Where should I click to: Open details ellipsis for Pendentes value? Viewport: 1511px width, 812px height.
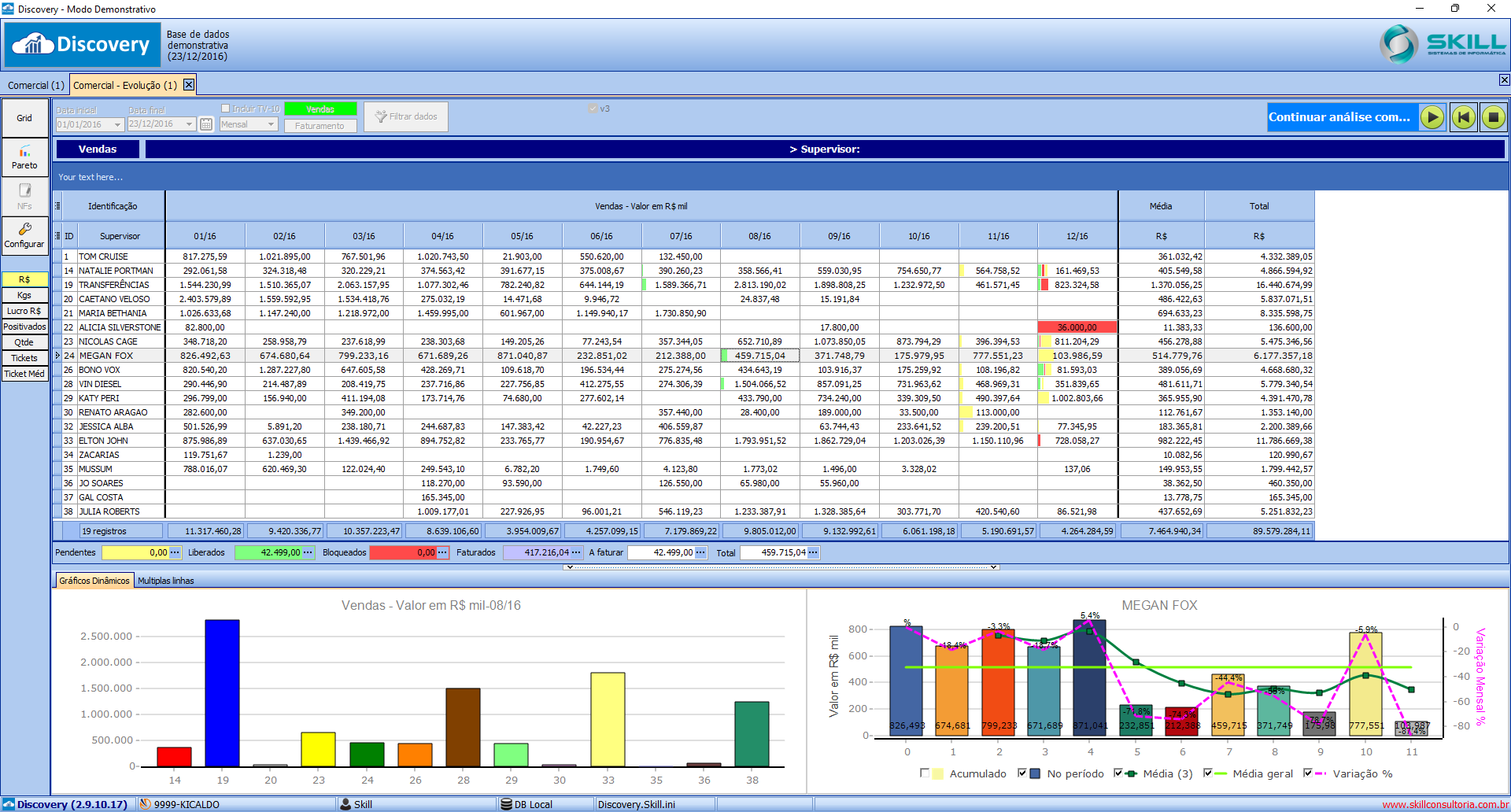click(x=175, y=552)
